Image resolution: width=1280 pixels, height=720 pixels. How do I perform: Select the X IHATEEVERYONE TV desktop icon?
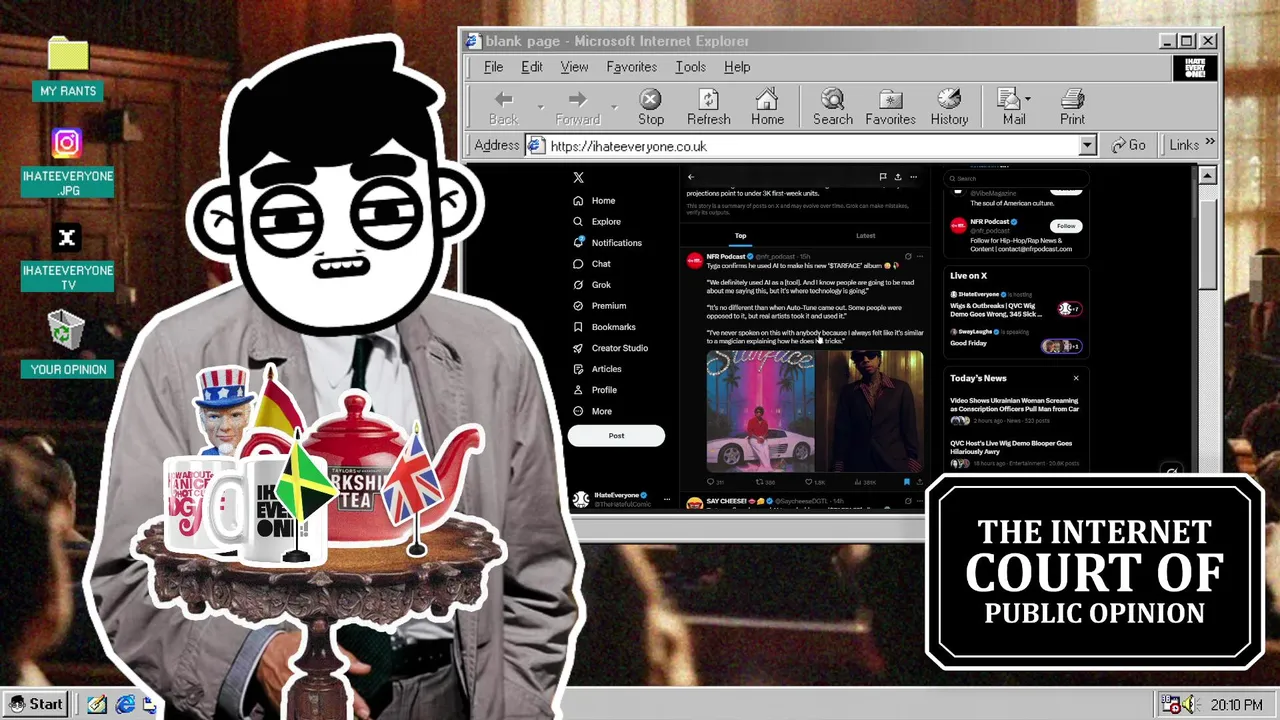tap(67, 257)
